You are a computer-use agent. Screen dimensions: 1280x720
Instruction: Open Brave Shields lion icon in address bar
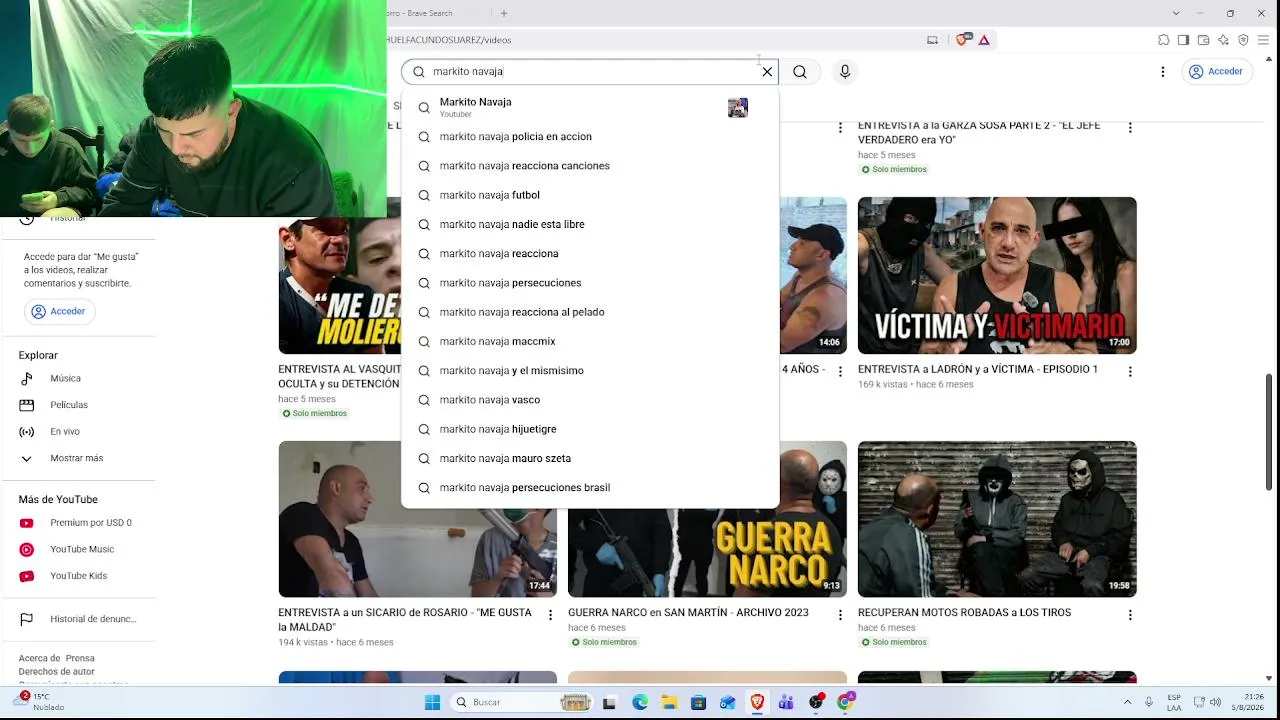coord(962,40)
